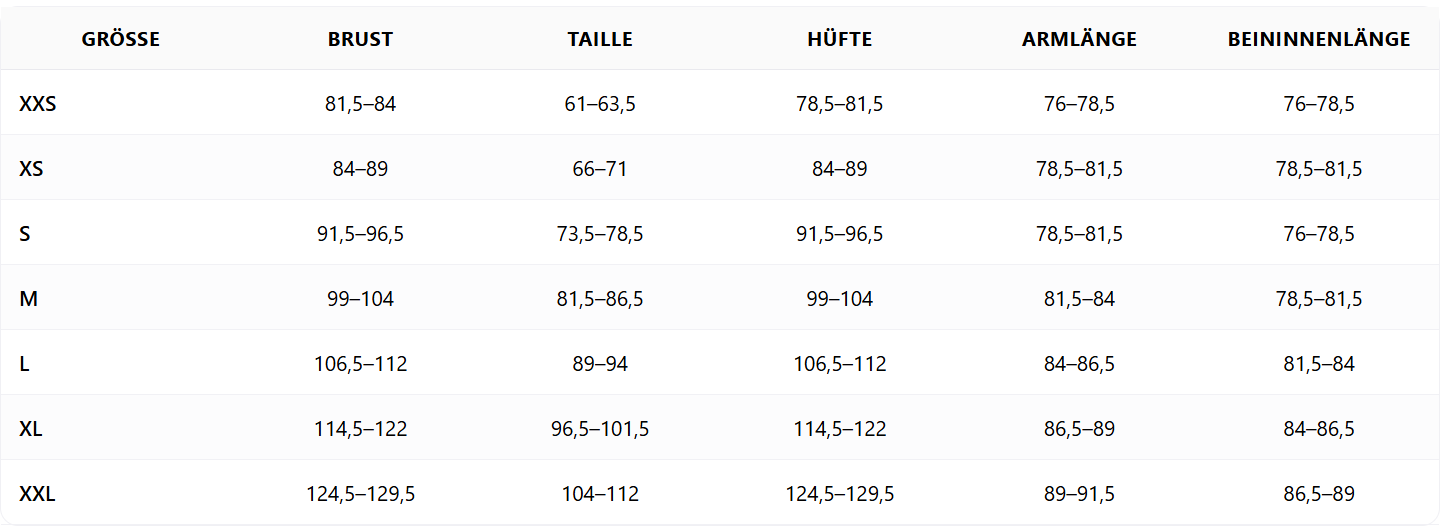This screenshot has height=529, width=1445.
Task: Select the L size row label
Action: (25, 364)
